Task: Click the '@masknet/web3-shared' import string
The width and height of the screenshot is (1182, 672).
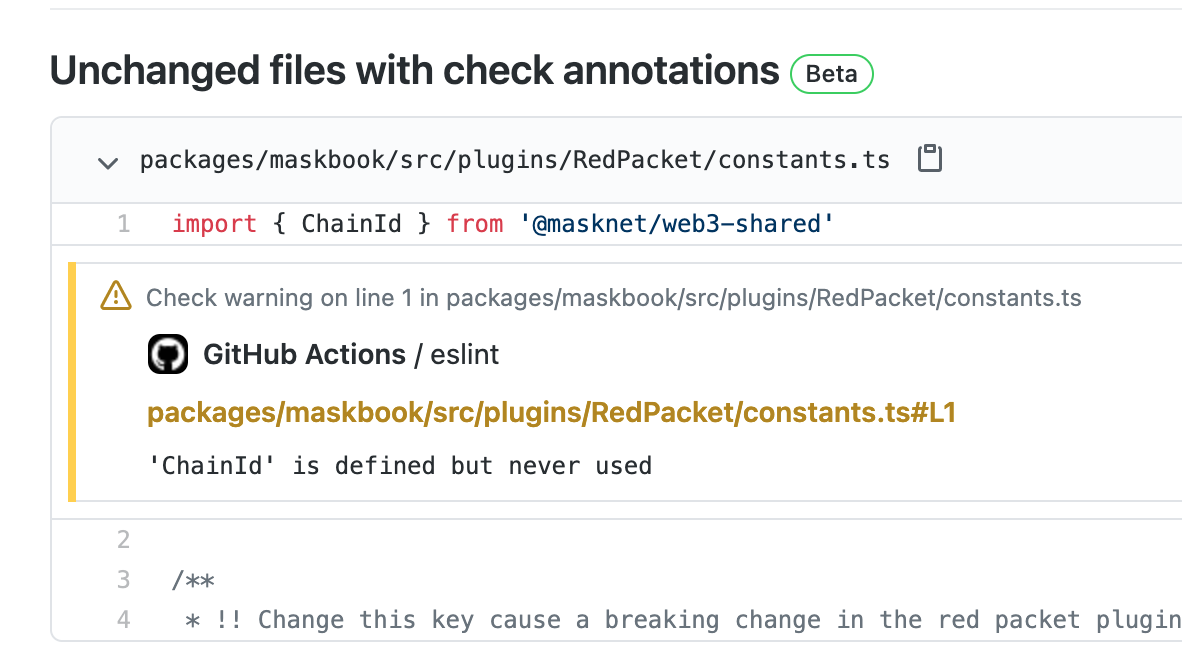Action: (676, 224)
